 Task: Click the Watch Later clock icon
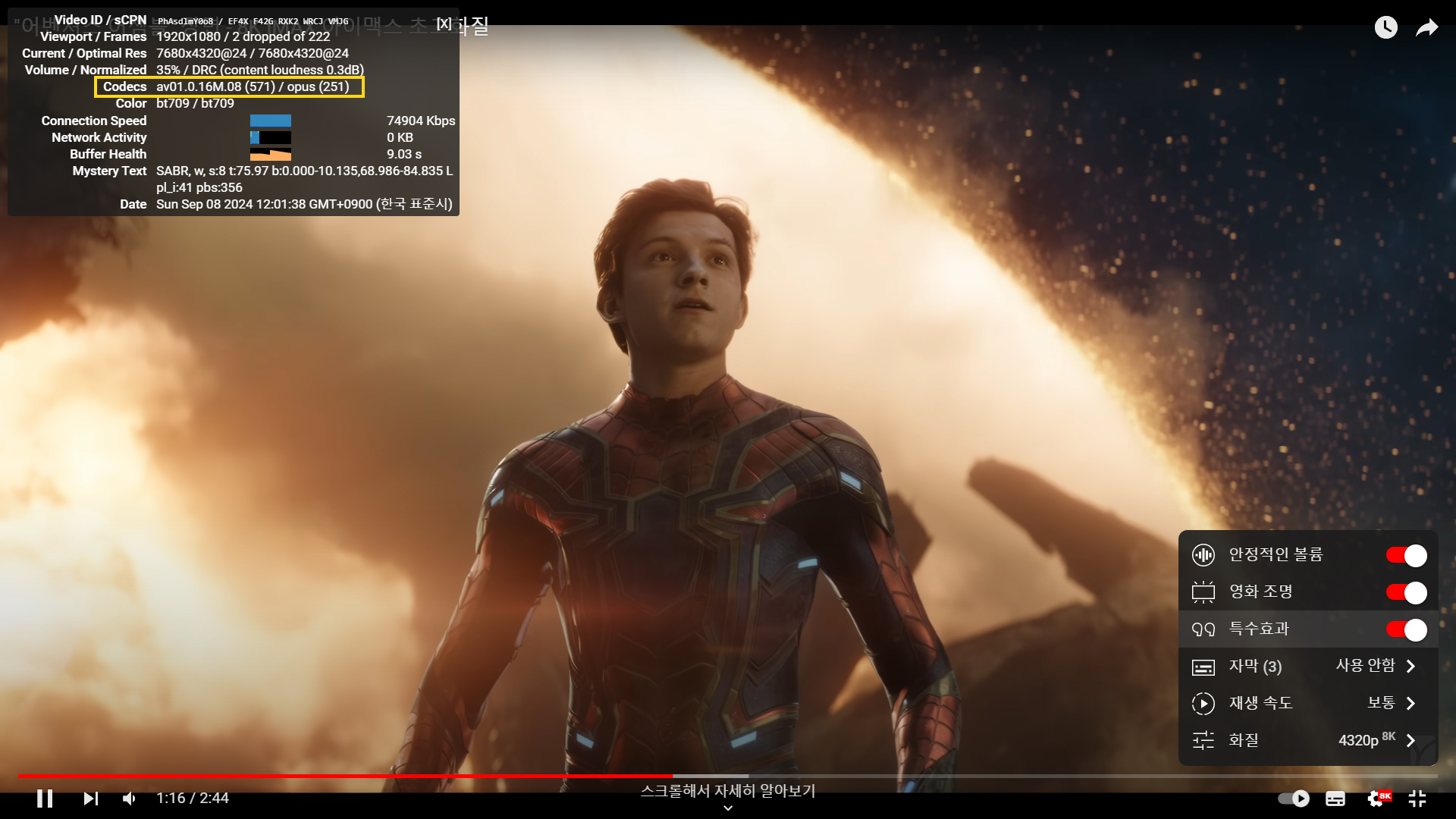tap(1385, 28)
